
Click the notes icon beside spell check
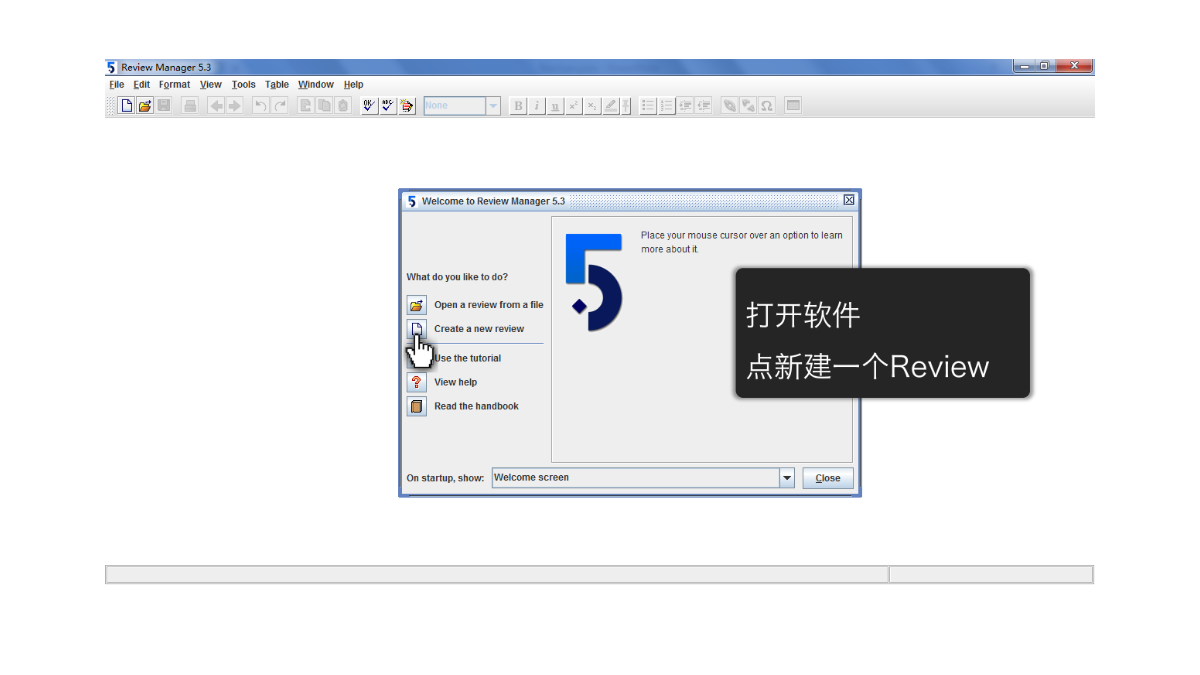[407, 105]
